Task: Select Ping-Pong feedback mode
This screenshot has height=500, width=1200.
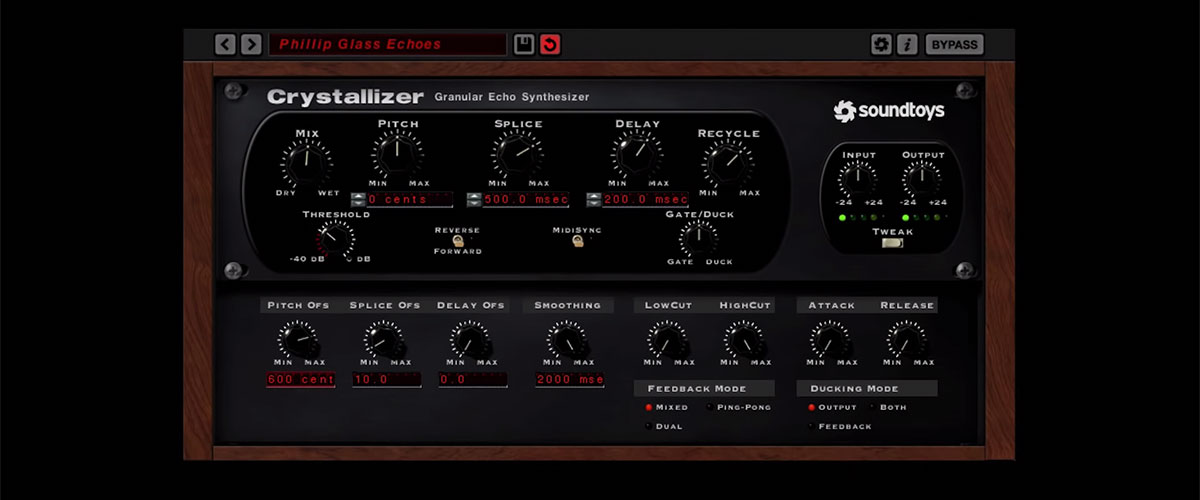Action: click(740, 407)
